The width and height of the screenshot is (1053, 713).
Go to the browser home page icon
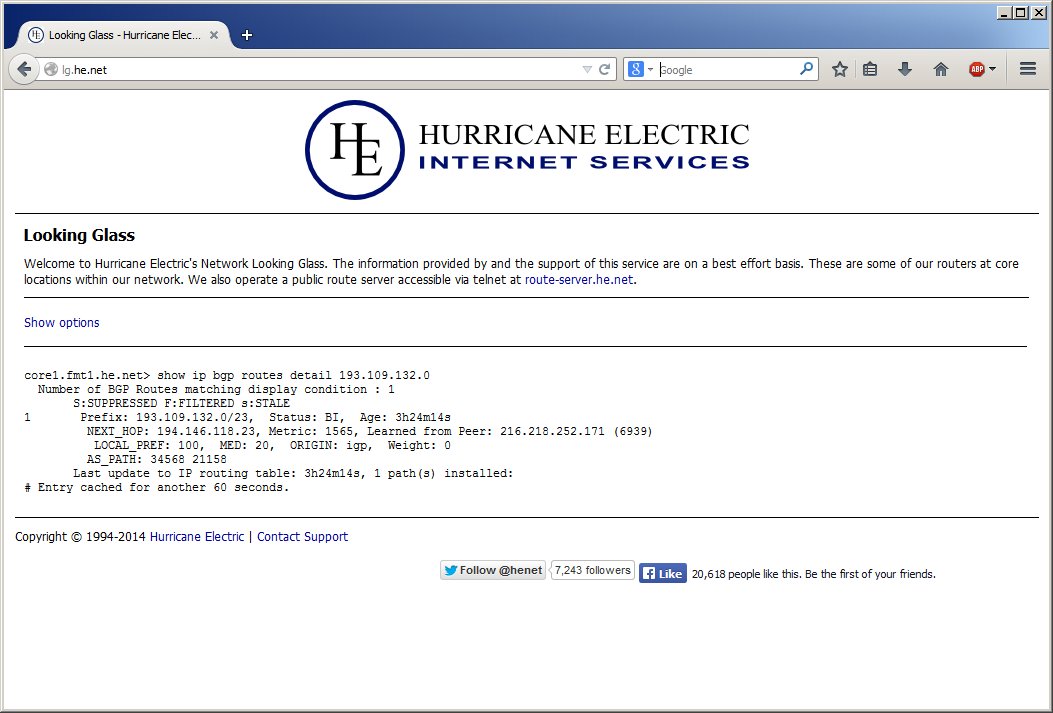click(x=941, y=69)
